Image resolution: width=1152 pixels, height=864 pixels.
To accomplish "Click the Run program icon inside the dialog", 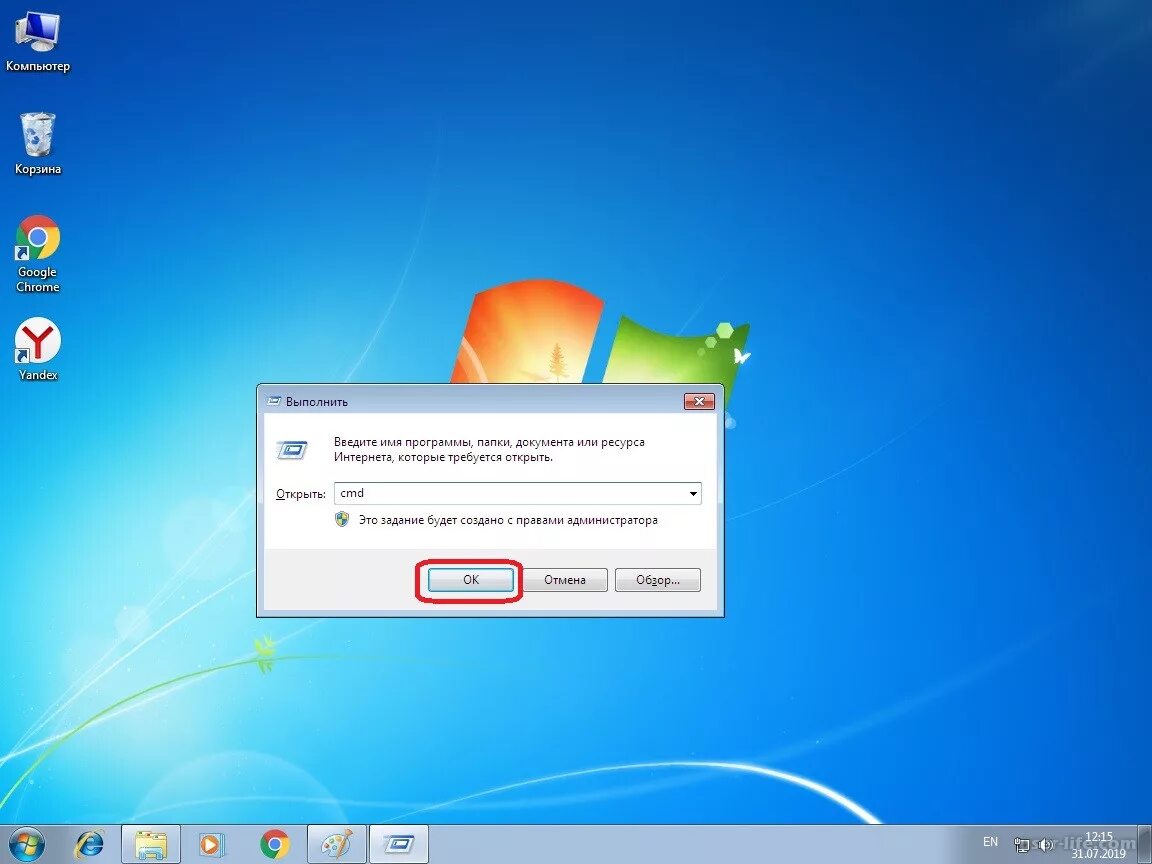I will click(292, 450).
